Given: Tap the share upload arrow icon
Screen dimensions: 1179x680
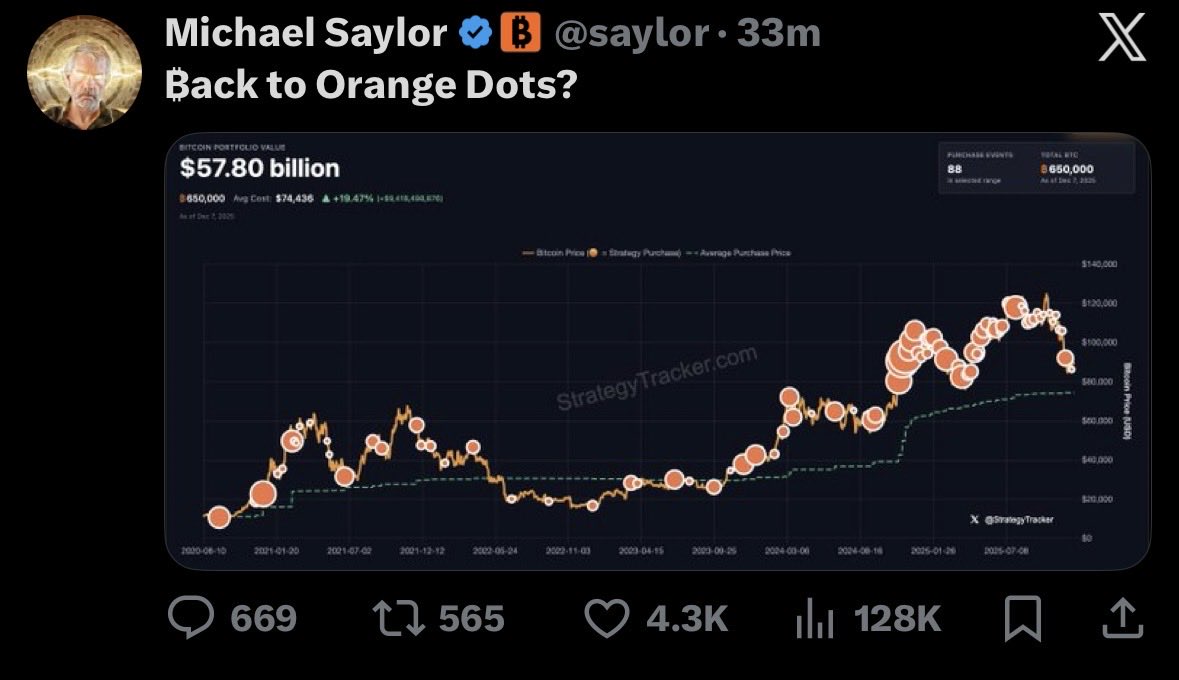Looking at the screenshot, I should pyautogui.click(x=1121, y=617).
